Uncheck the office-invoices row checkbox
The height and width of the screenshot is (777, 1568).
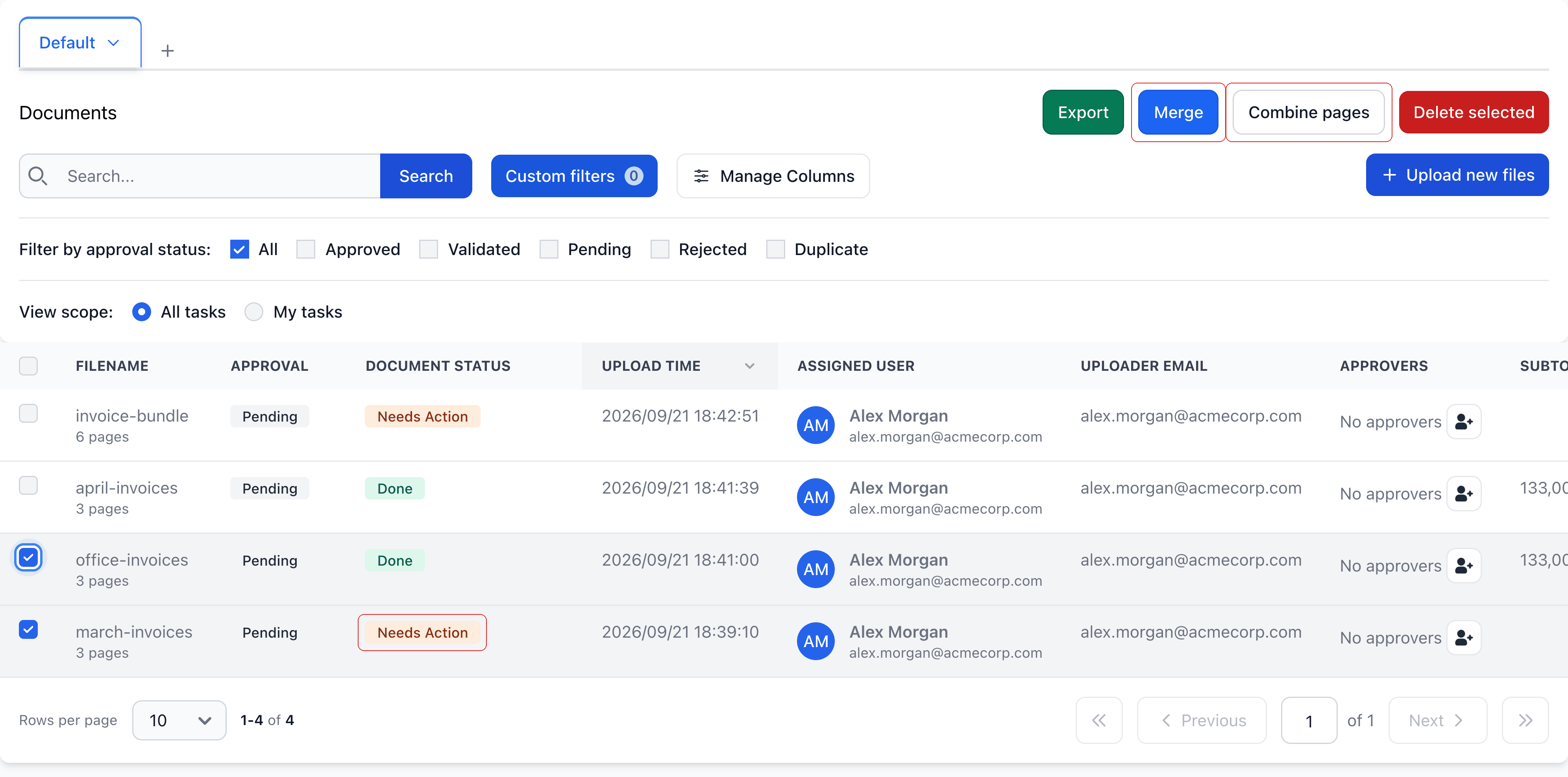pos(28,557)
